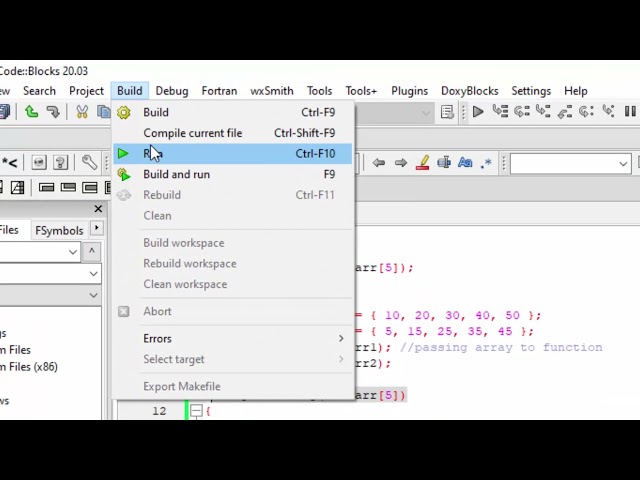Screen dimensions: 640x480
Task: Toggle the match case Aa icon
Action: (465, 162)
